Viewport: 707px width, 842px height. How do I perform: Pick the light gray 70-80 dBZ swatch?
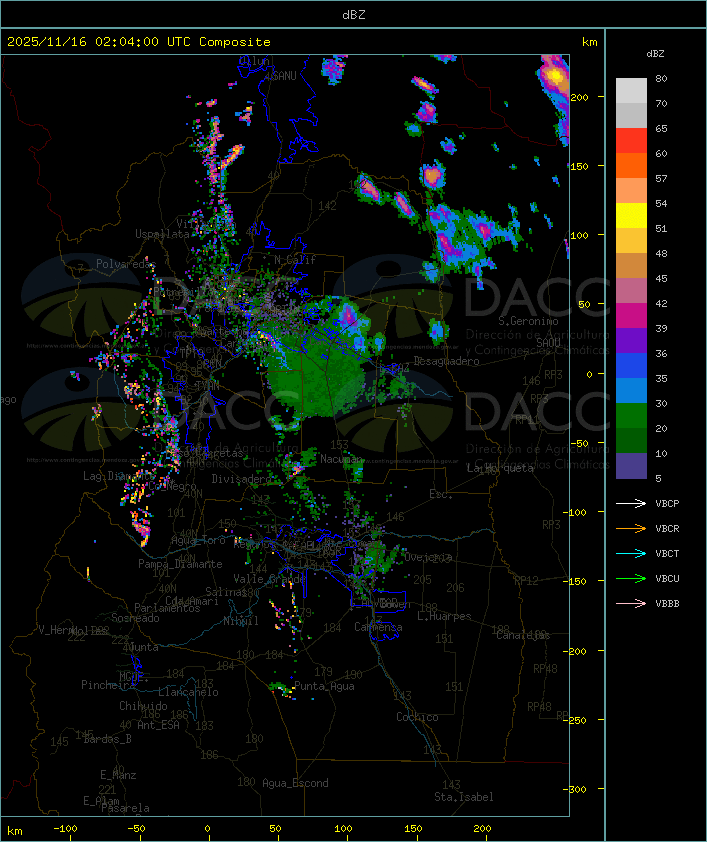[x=631, y=90]
